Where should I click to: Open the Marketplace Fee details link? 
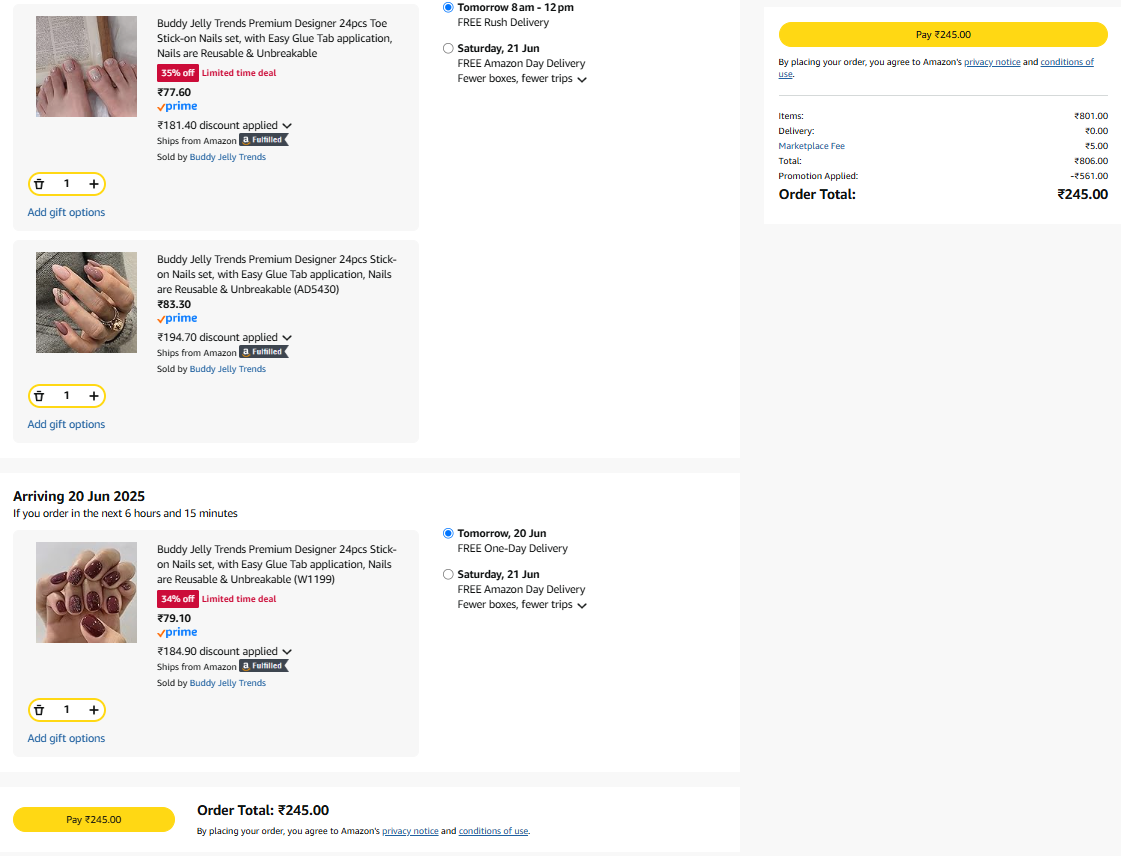click(x=811, y=146)
